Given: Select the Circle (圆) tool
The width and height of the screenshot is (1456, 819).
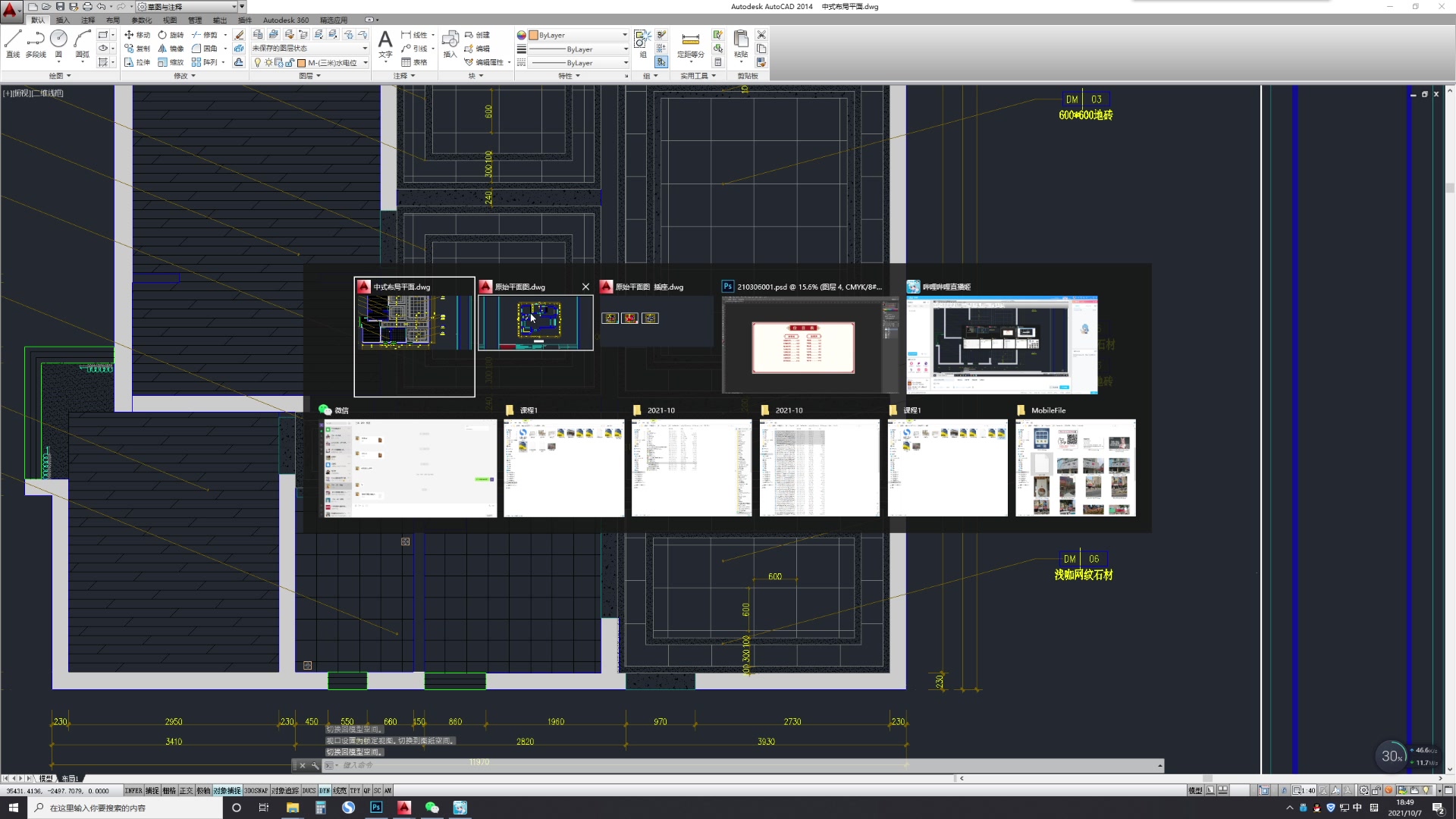Looking at the screenshot, I should click(x=58, y=44).
